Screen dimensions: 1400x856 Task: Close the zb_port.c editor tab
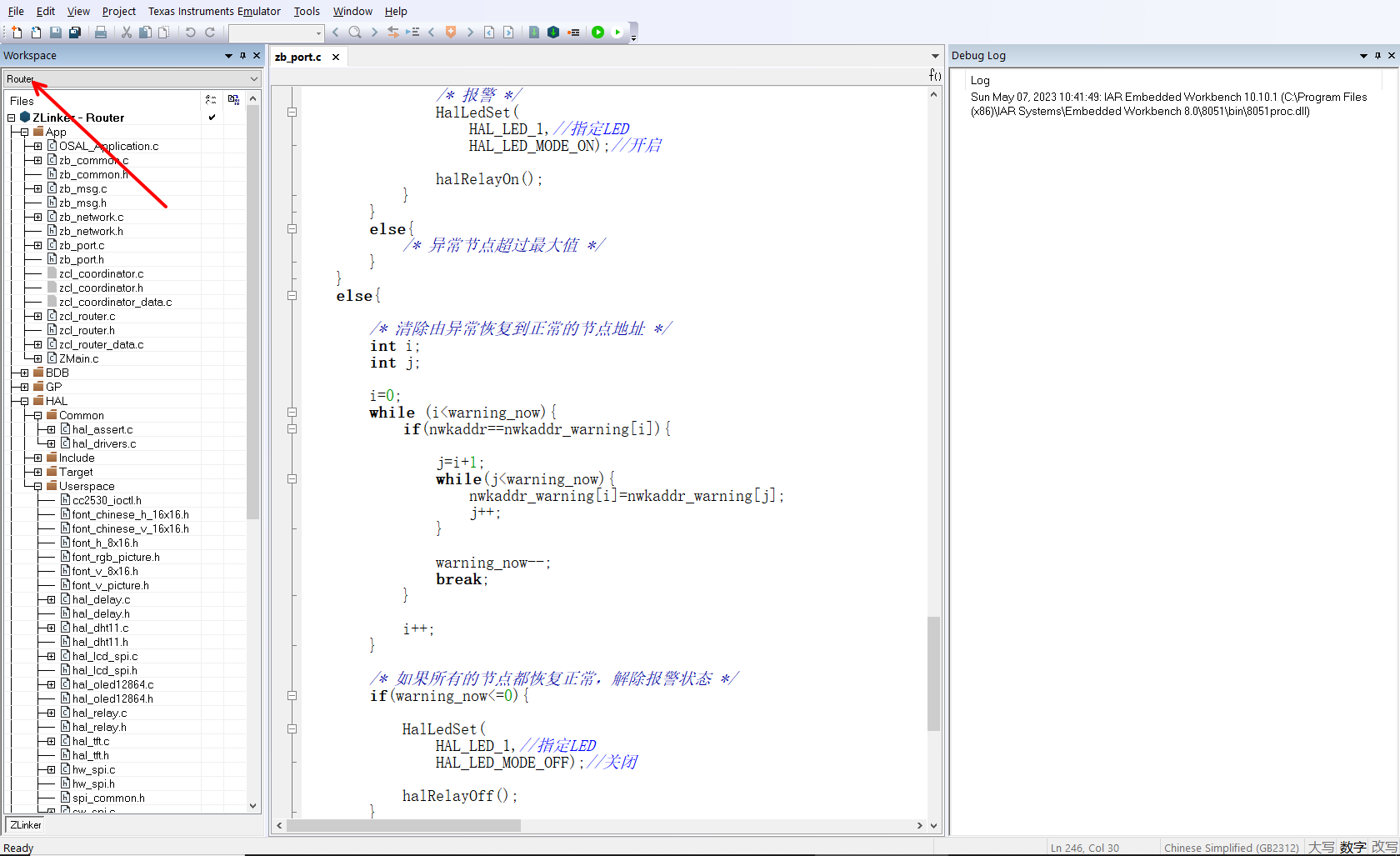(x=336, y=57)
